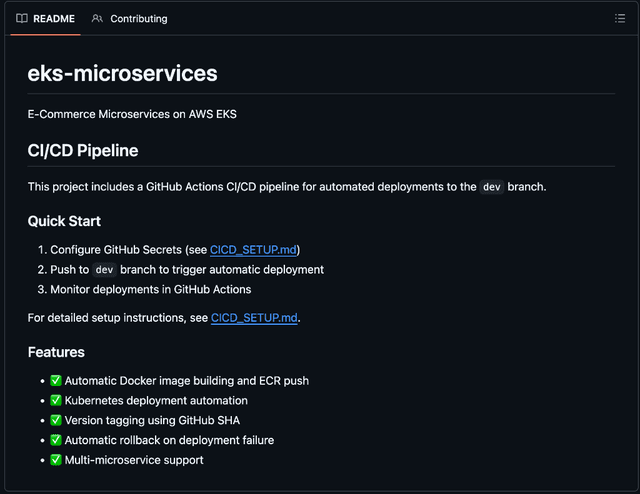Viewport: 640px width, 494px height.
Task: Click 'Monitor deployments in GitHub Actions' step
Action: pyautogui.click(x=151, y=289)
